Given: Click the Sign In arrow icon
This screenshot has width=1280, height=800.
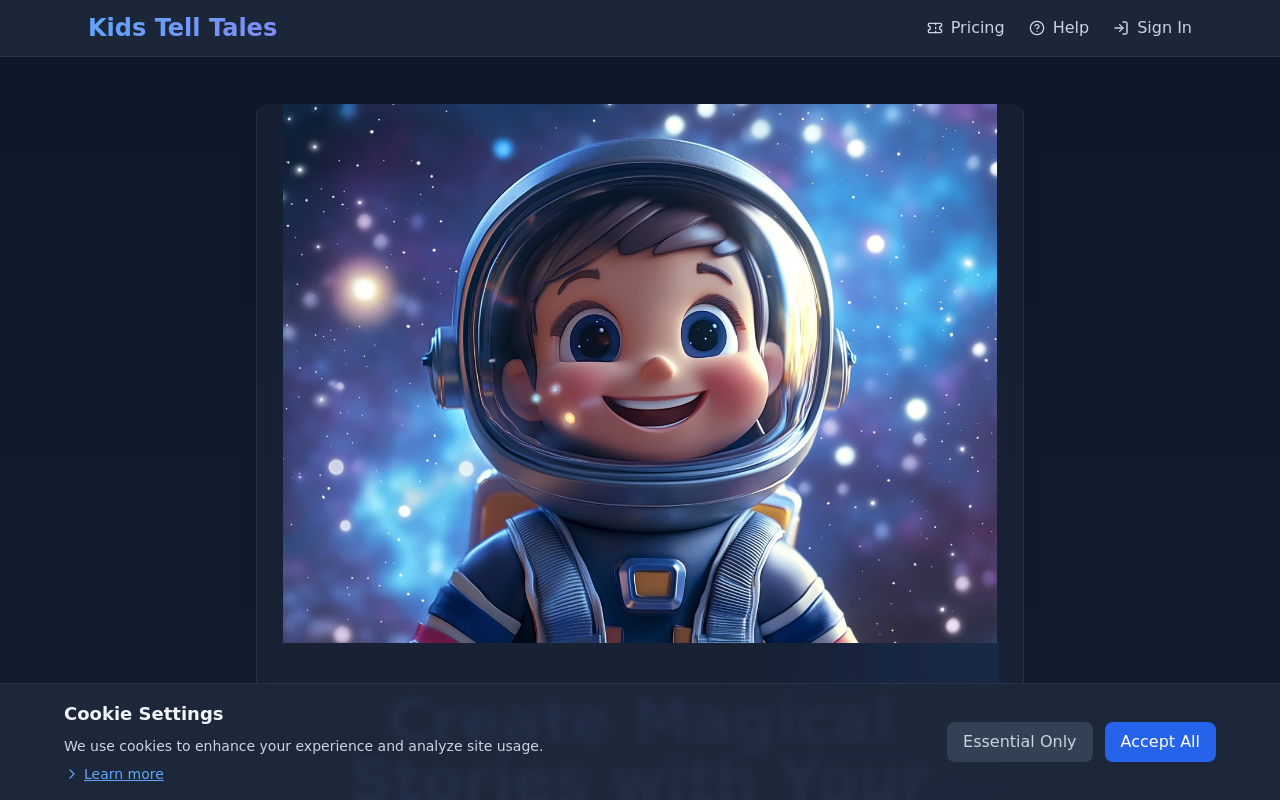Looking at the screenshot, I should [1121, 28].
